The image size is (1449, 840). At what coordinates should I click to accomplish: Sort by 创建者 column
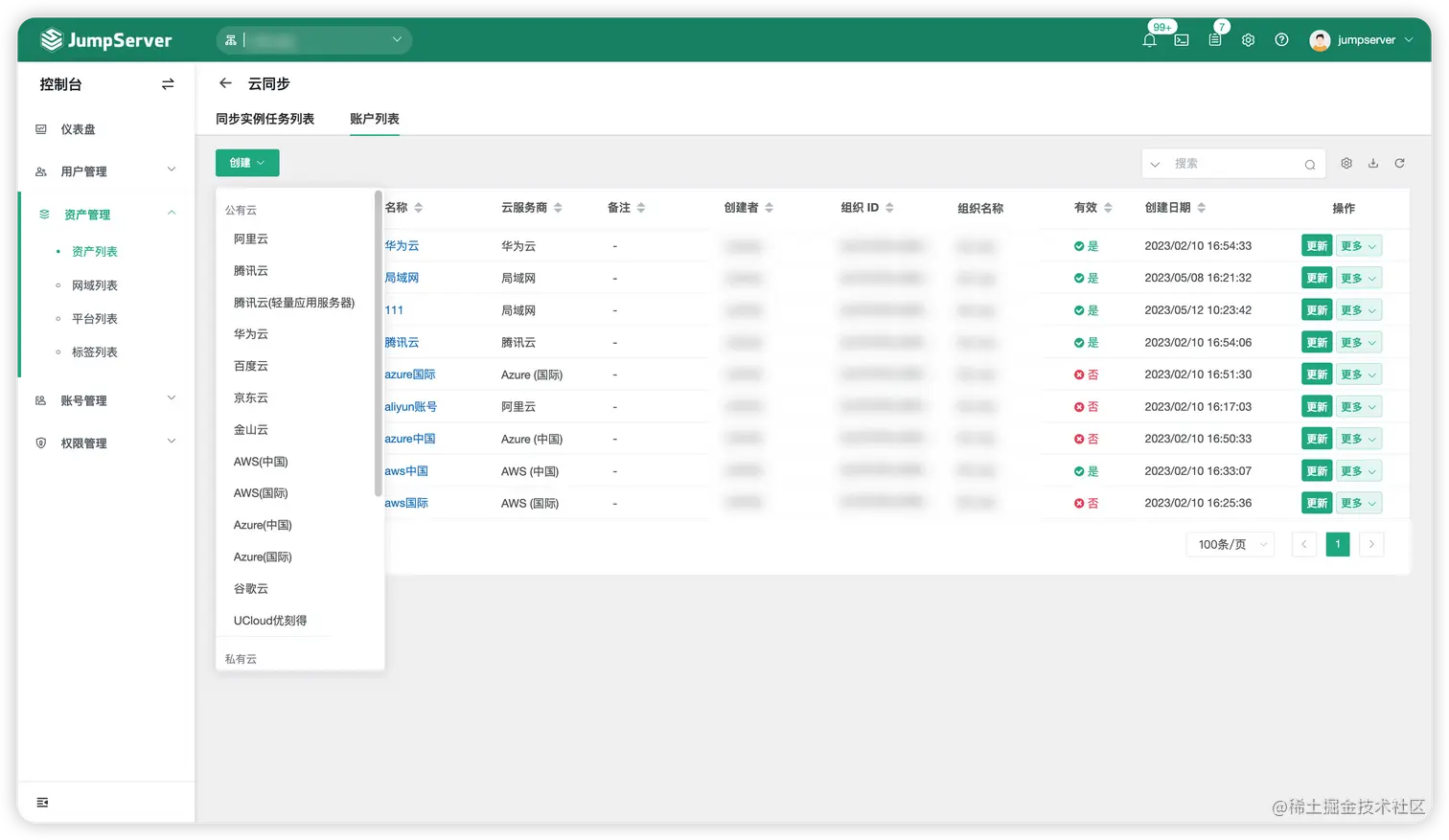[769, 208]
